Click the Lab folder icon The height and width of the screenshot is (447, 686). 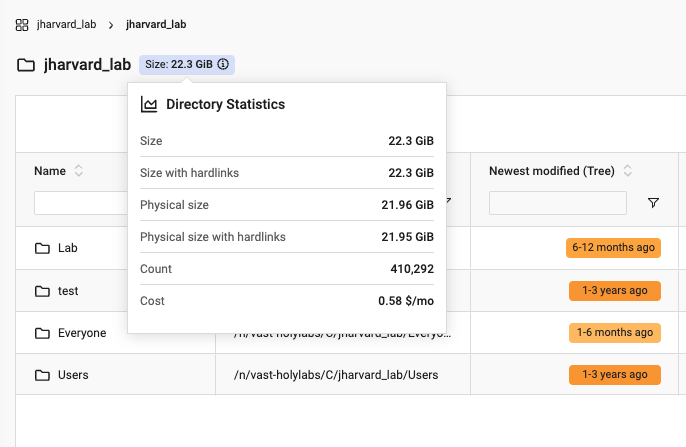(x=42, y=248)
